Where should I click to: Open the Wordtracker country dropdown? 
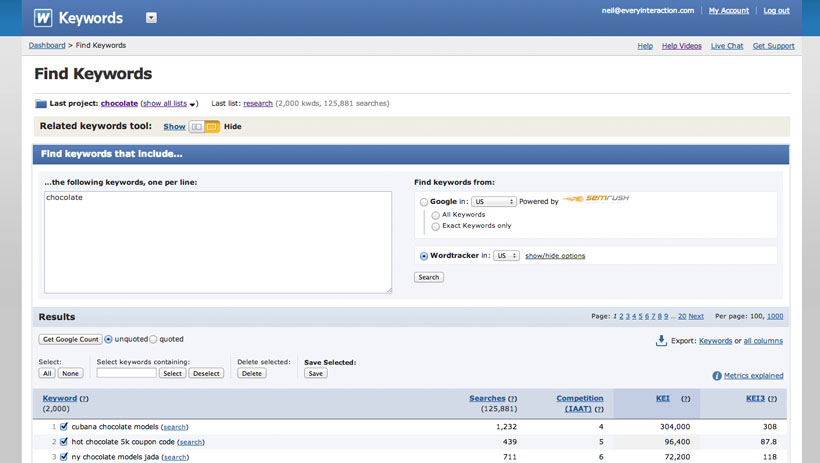click(x=506, y=256)
